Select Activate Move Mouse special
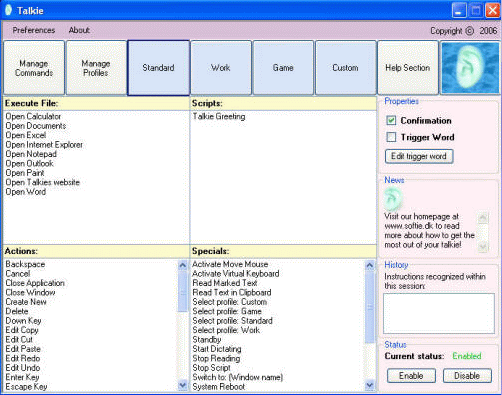Image resolution: width=502 pixels, height=395 pixels. [x=230, y=264]
